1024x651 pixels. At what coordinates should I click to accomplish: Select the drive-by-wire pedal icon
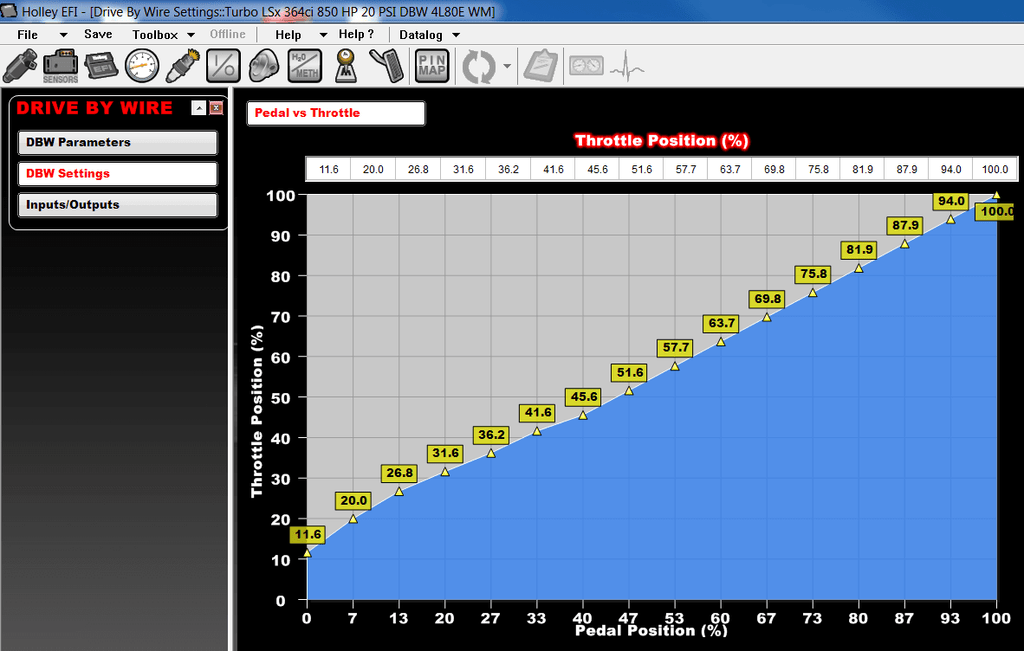coord(385,67)
